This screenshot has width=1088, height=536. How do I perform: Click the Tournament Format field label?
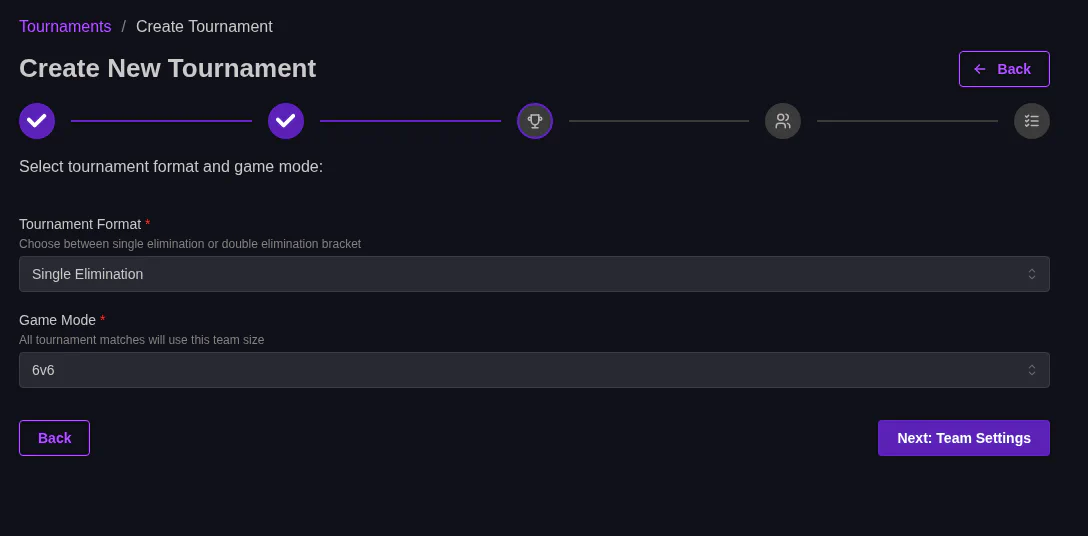tap(80, 224)
